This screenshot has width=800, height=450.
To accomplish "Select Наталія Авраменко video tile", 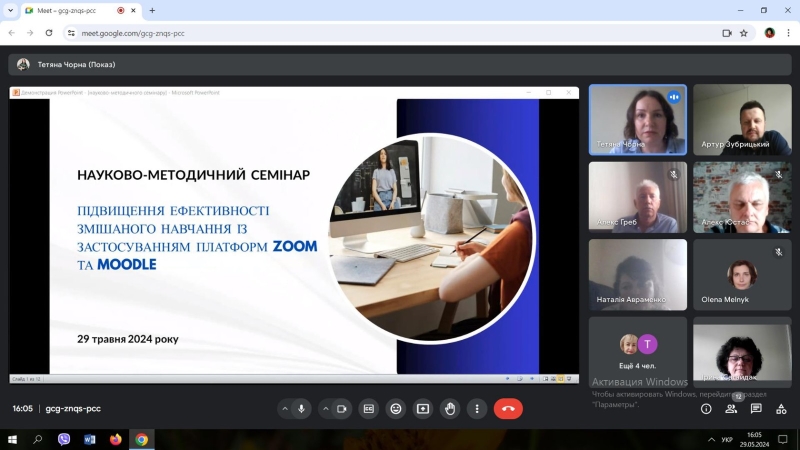I will point(638,275).
